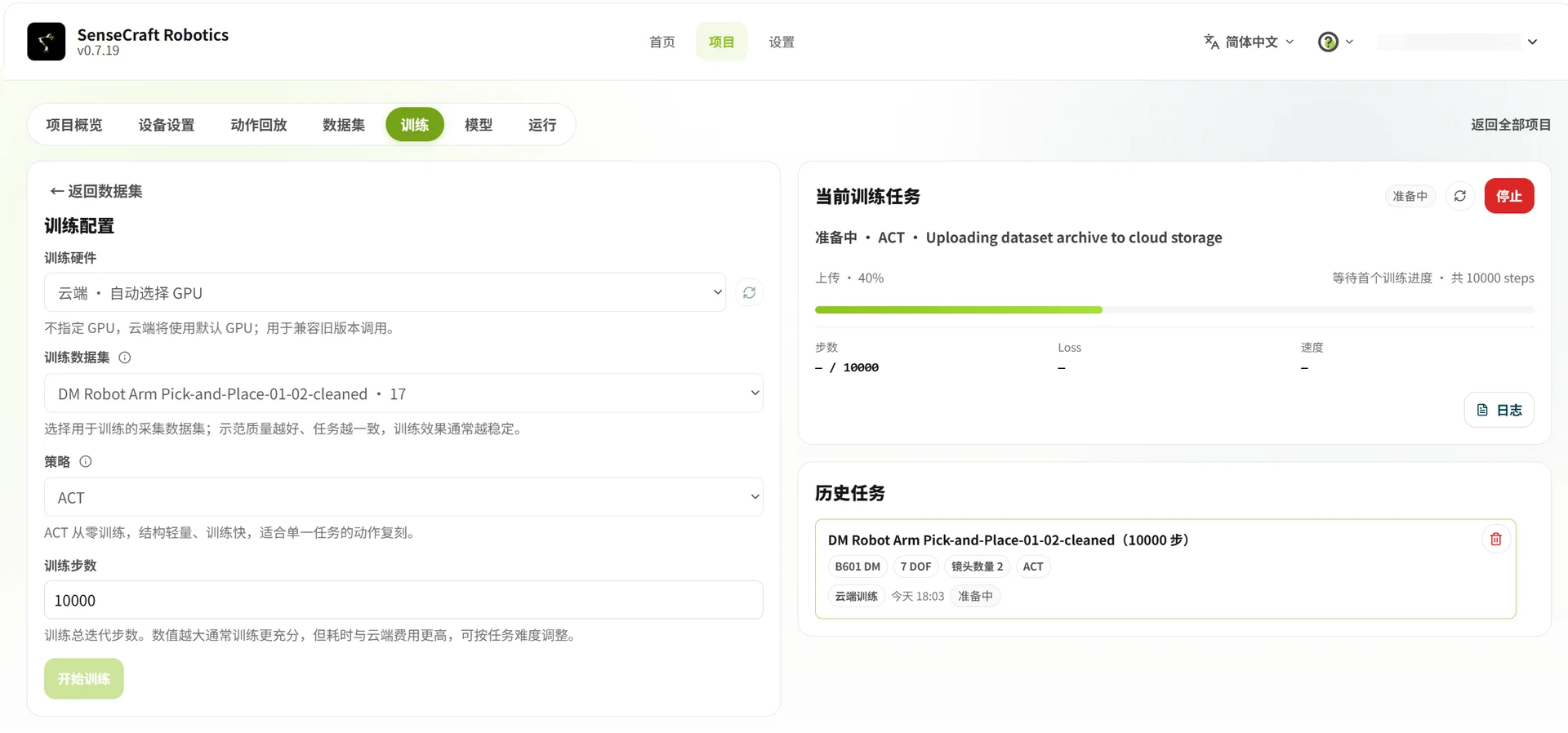Switch to the 动作回放 tab
Viewport: 1568px width, 733px height.
259,125
